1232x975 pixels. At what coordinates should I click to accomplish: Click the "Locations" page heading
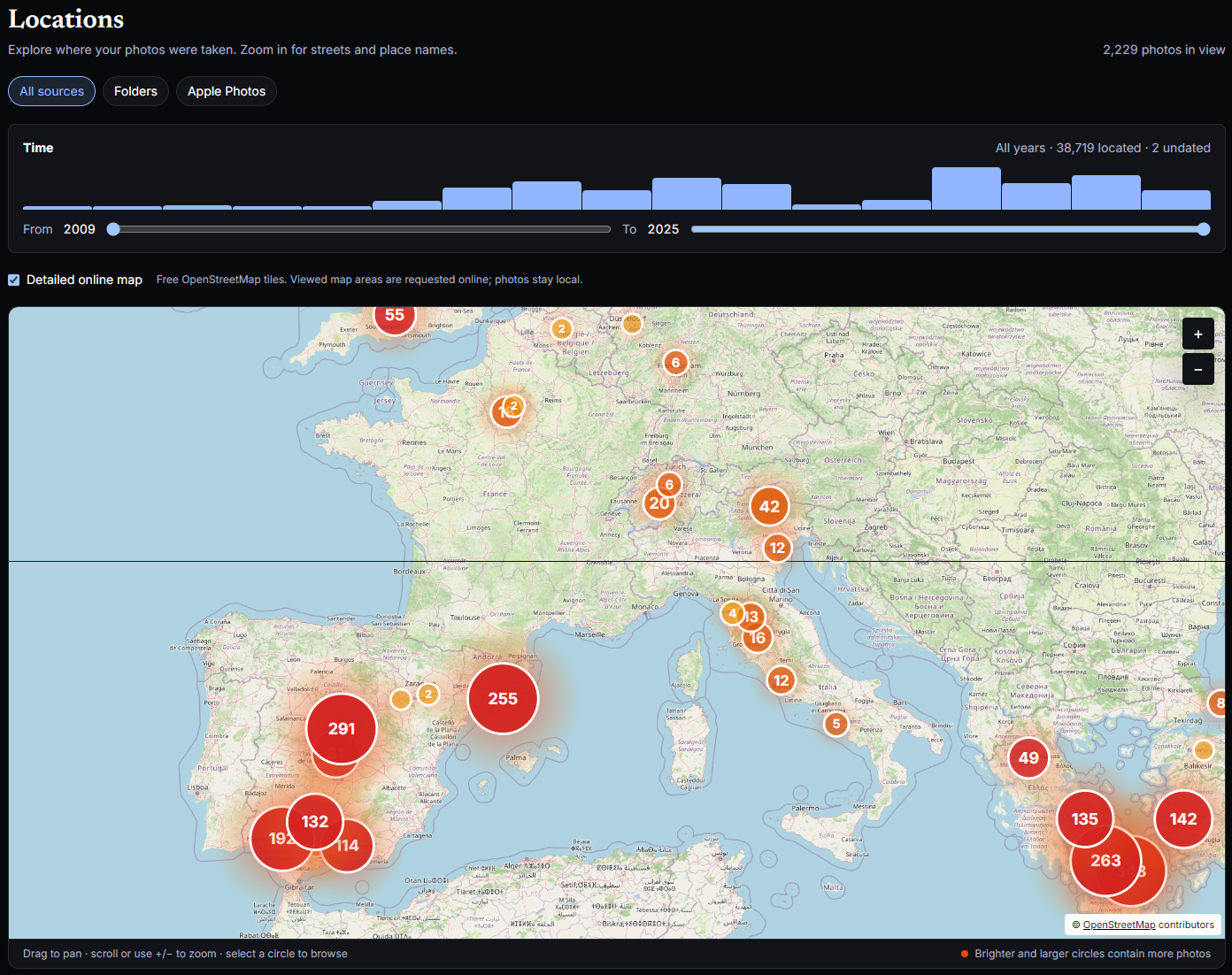(66, 19)
